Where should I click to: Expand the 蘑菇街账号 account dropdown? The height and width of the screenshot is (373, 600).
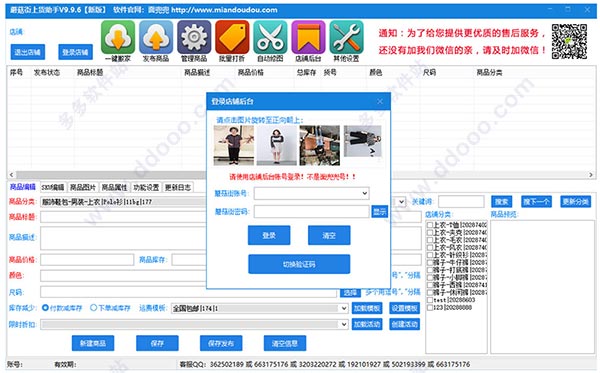point(365,193)
